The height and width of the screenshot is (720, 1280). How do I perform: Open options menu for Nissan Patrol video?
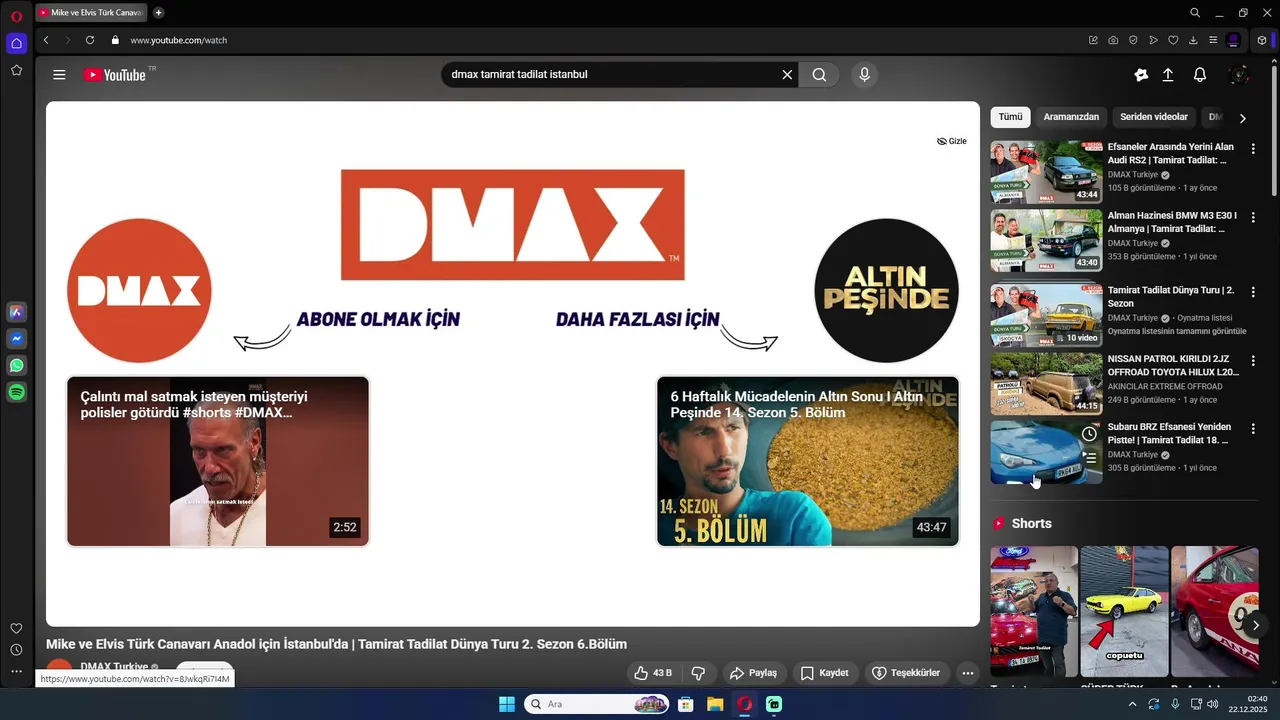1253,359
